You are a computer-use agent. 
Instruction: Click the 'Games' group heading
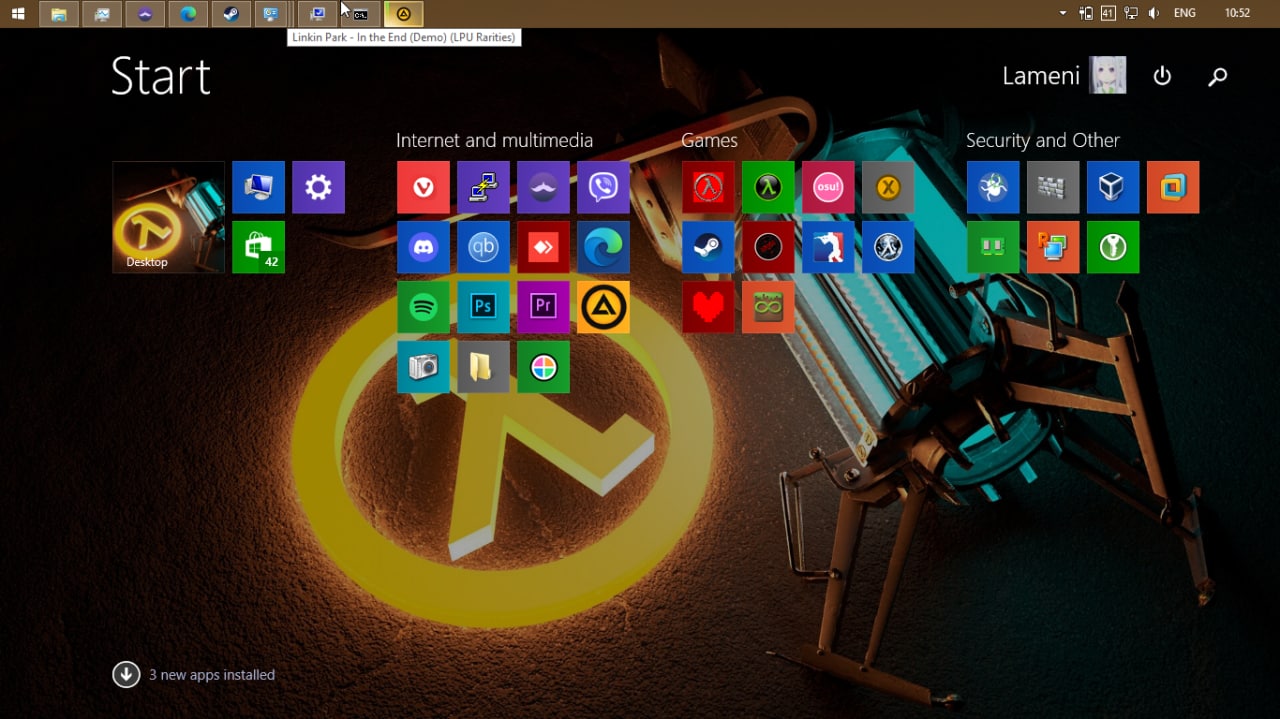tap(709, 140)
